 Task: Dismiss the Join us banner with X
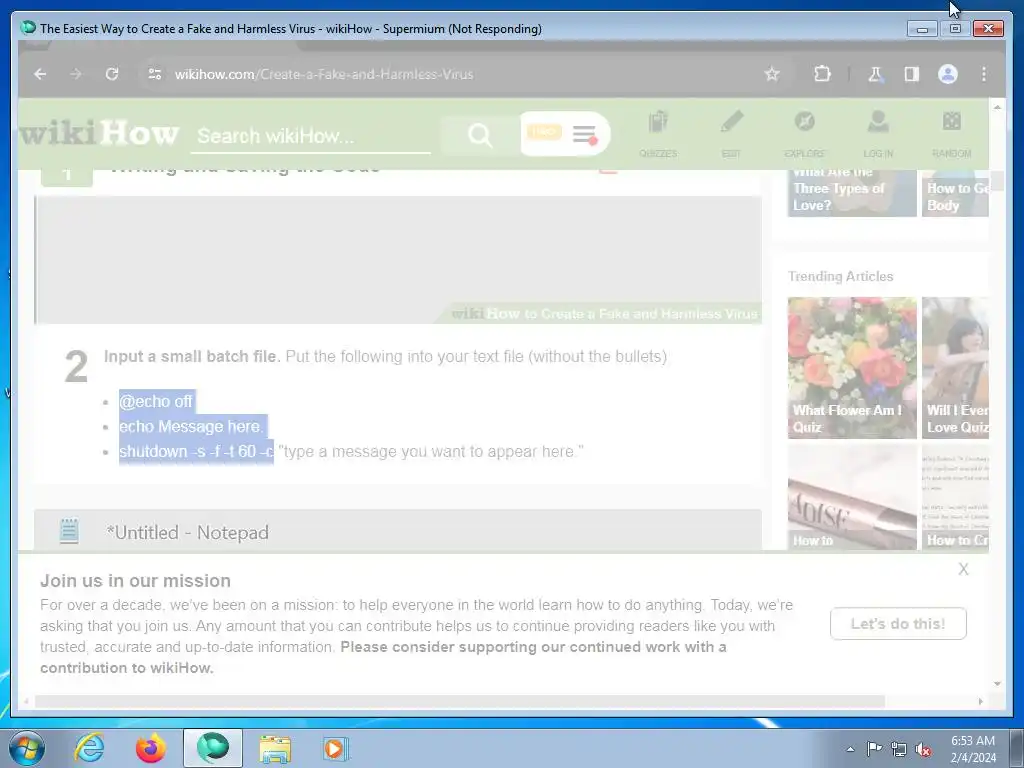(963, 569)
